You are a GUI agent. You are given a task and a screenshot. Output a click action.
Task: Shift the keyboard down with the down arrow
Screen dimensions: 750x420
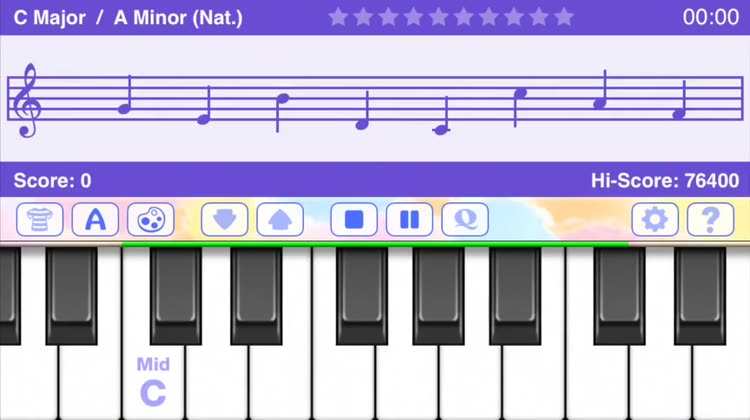coord(224,220)
